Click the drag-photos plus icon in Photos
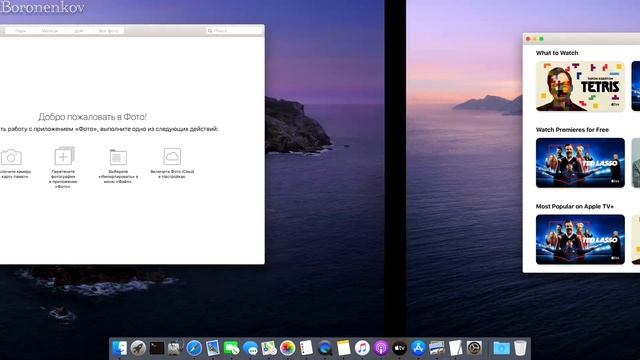Viewport: 640px width, 360px height. click(x=64, y=156)
